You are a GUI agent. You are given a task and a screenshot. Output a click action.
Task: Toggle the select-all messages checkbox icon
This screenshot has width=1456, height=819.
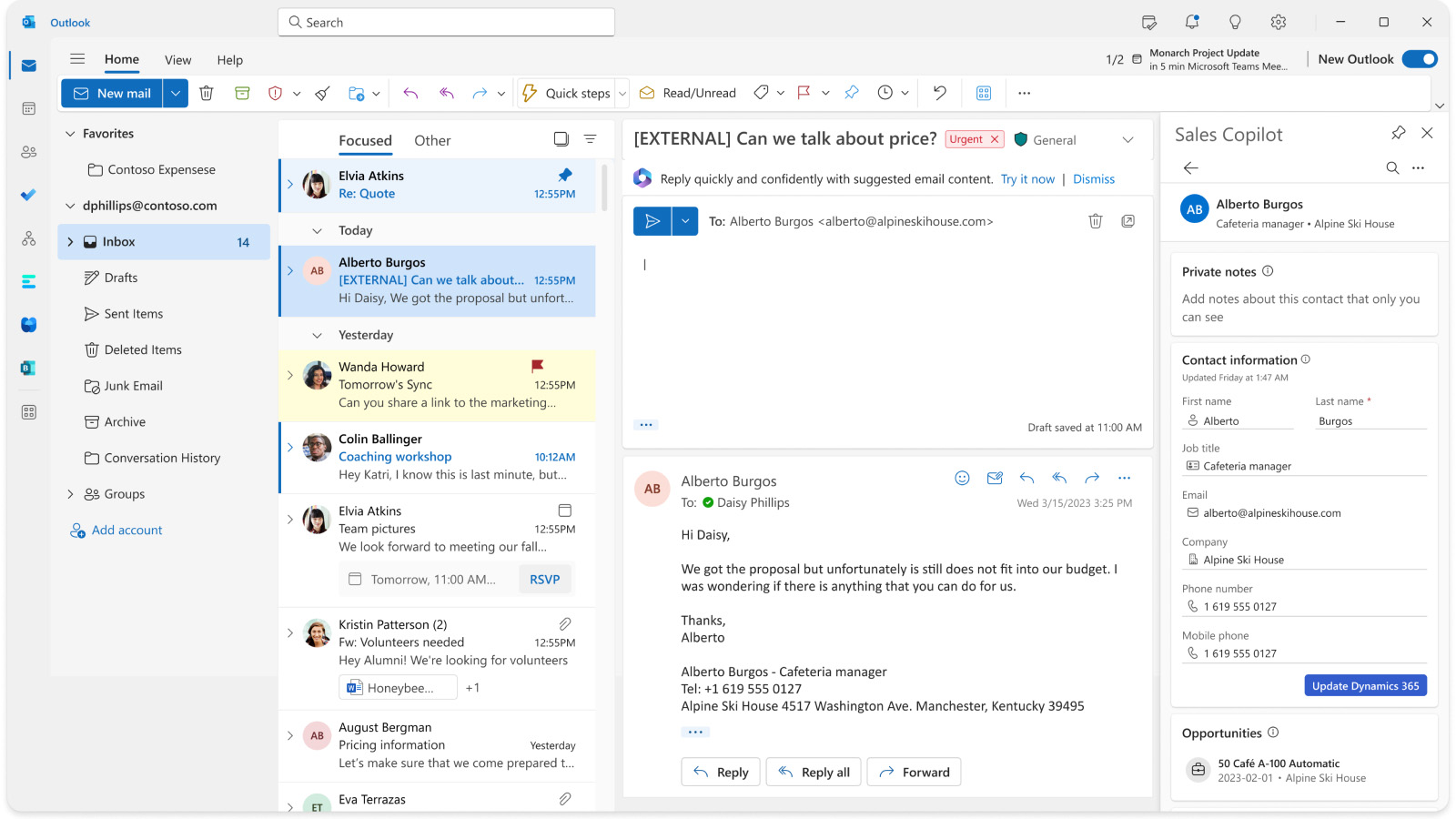[x=561, y=139]
